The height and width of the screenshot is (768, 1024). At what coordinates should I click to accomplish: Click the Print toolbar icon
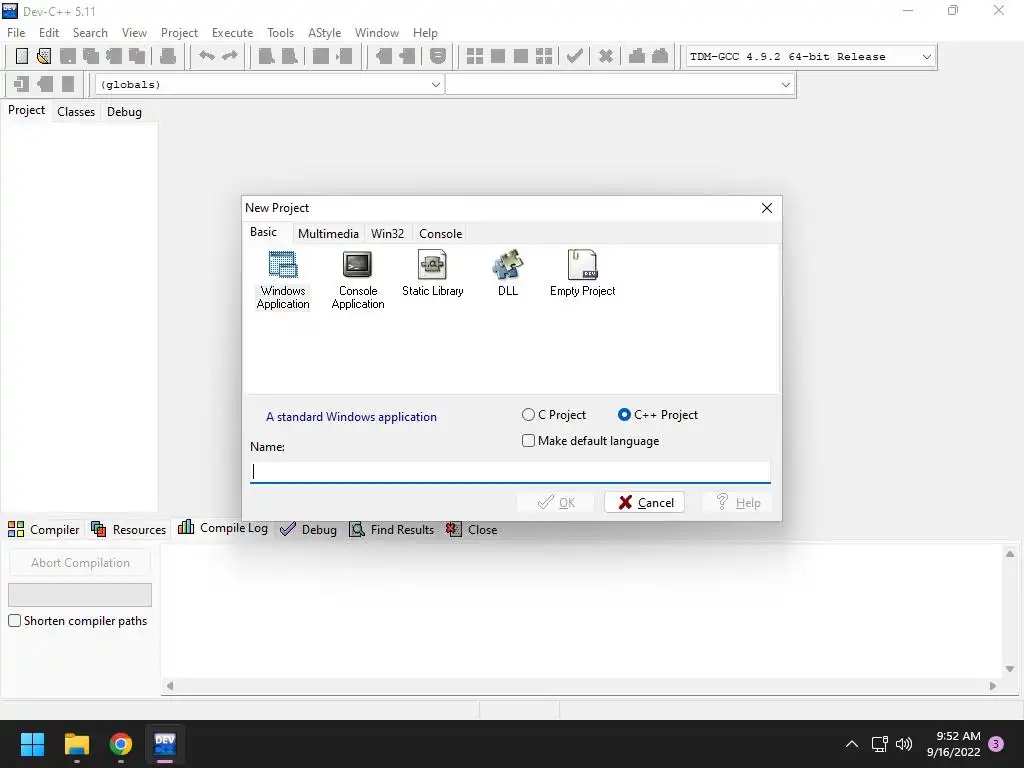click(x=168, y=56)
